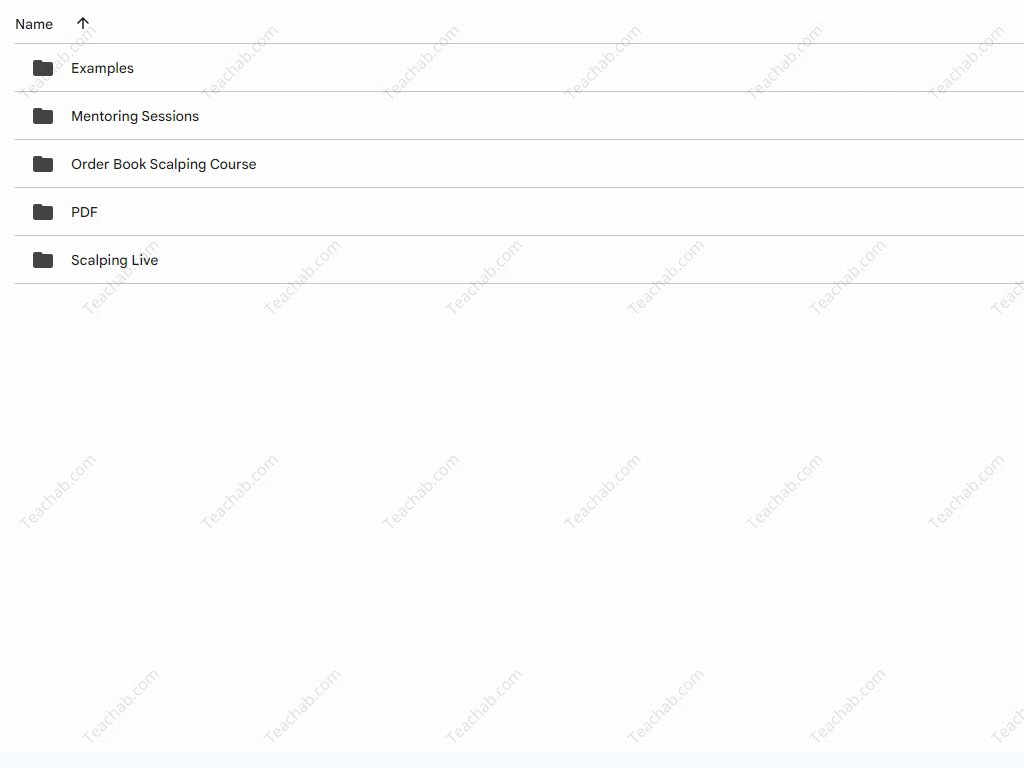Toggle sort direction with the up arrow
1024x768 pixels.
click(82, 24)
